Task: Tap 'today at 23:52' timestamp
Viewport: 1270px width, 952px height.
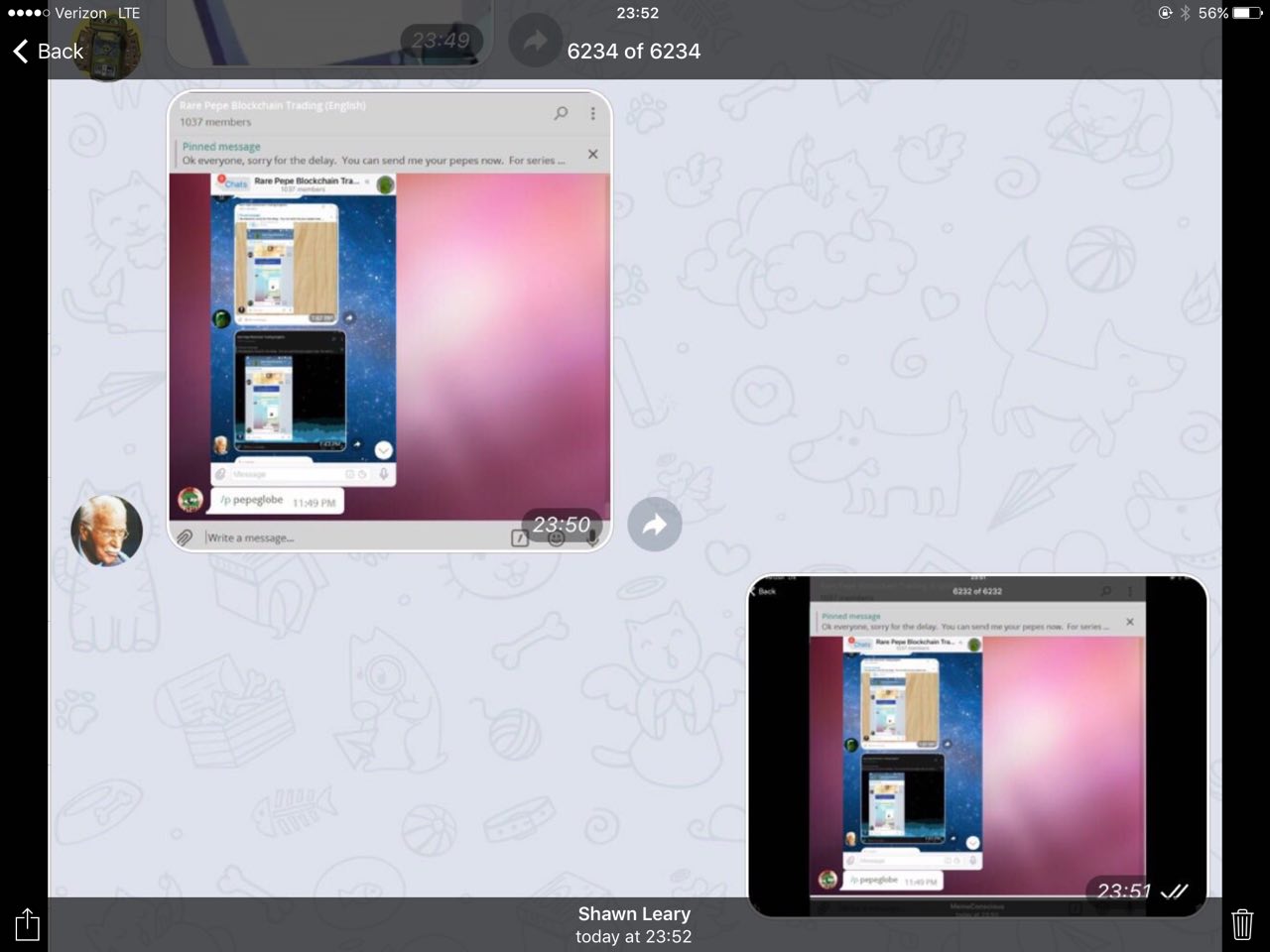Action: coord(634,936)
